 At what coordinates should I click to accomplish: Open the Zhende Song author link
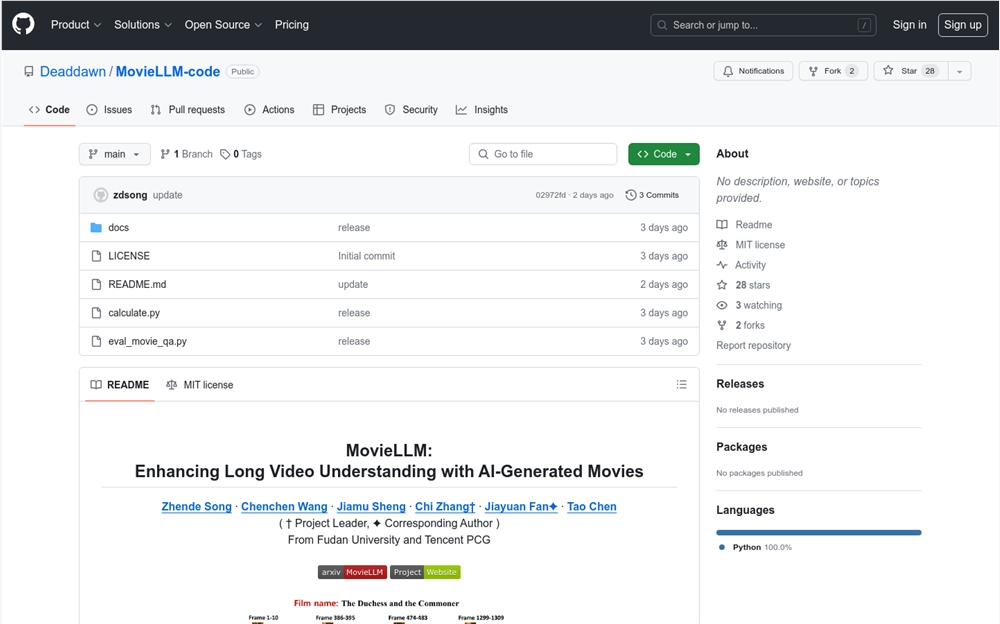(196, 507)
